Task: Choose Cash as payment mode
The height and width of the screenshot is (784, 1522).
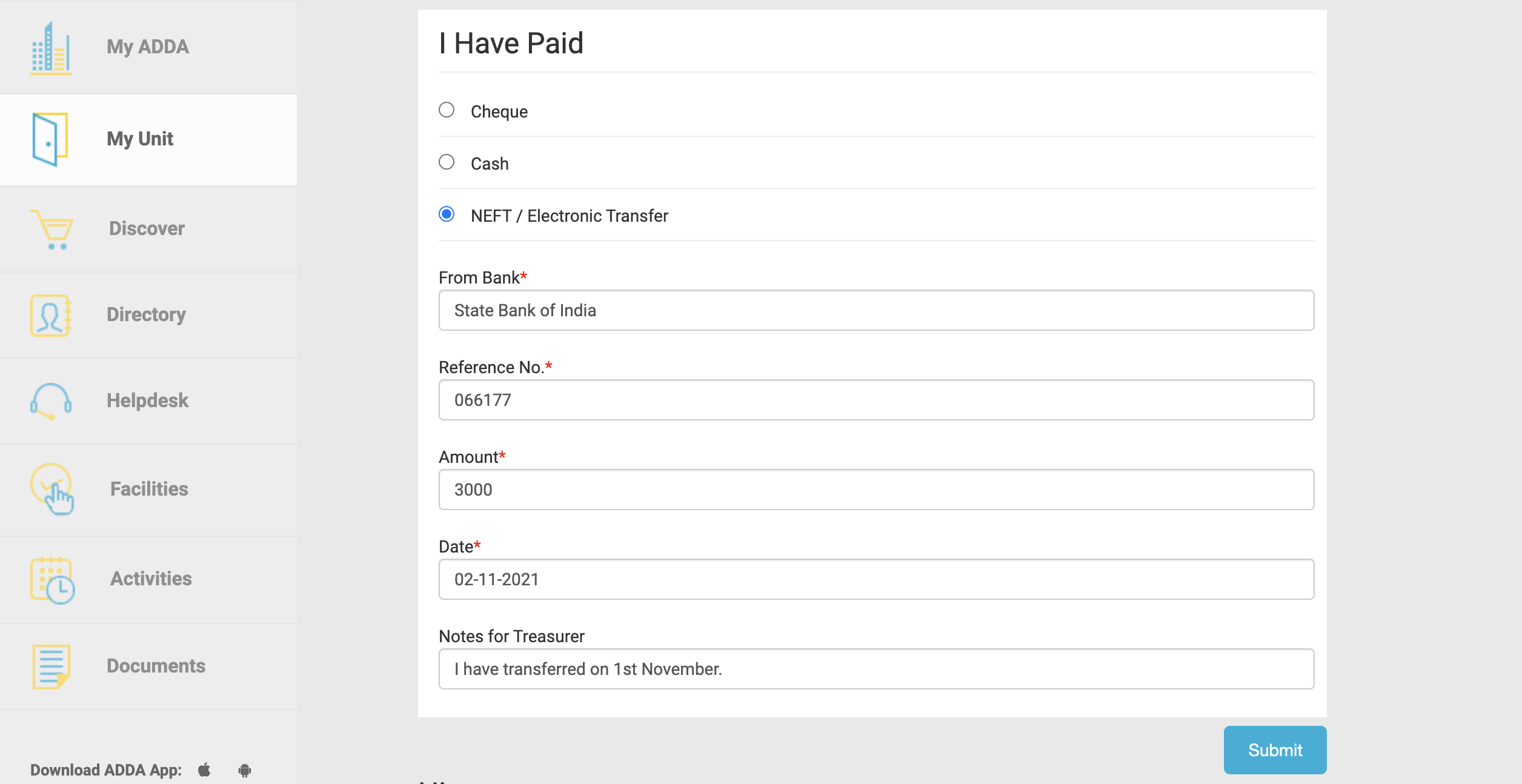Action: pos(447,161)
